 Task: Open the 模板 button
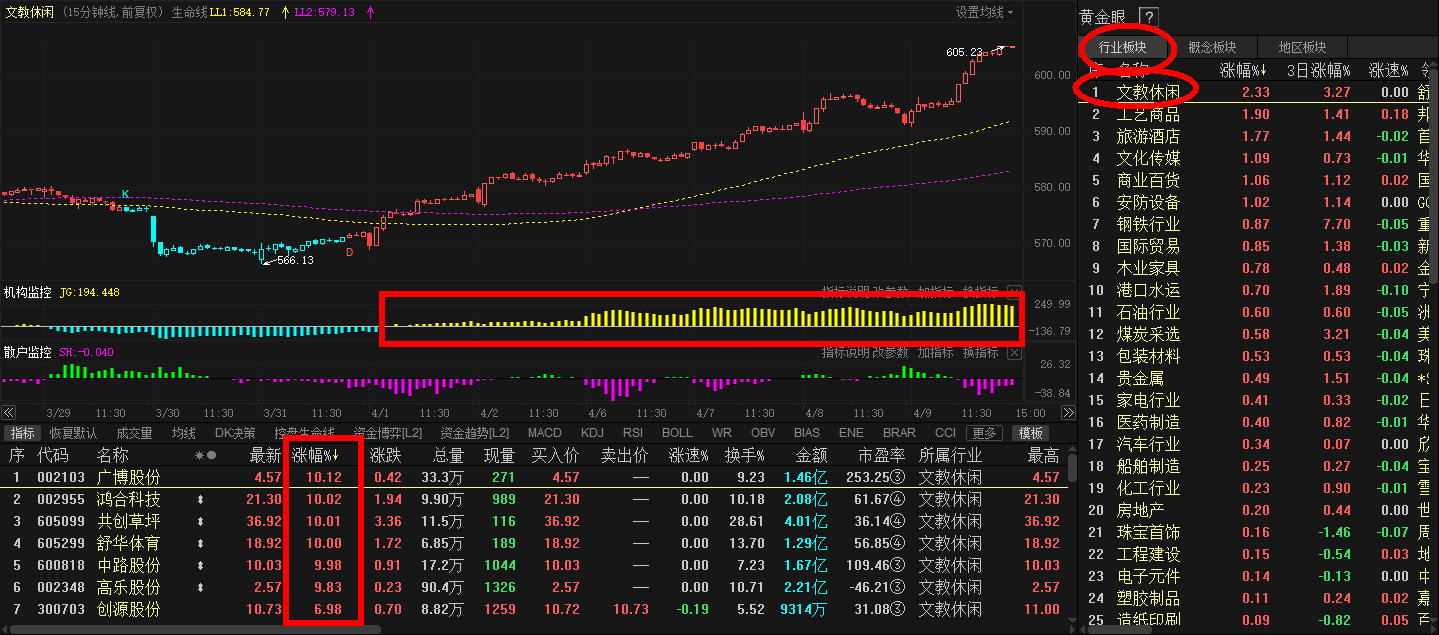point(1031,433)
